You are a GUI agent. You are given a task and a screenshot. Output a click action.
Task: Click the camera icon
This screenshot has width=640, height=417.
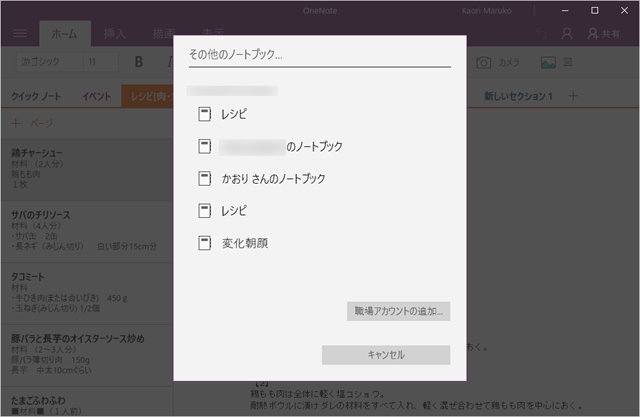[484, 62]
